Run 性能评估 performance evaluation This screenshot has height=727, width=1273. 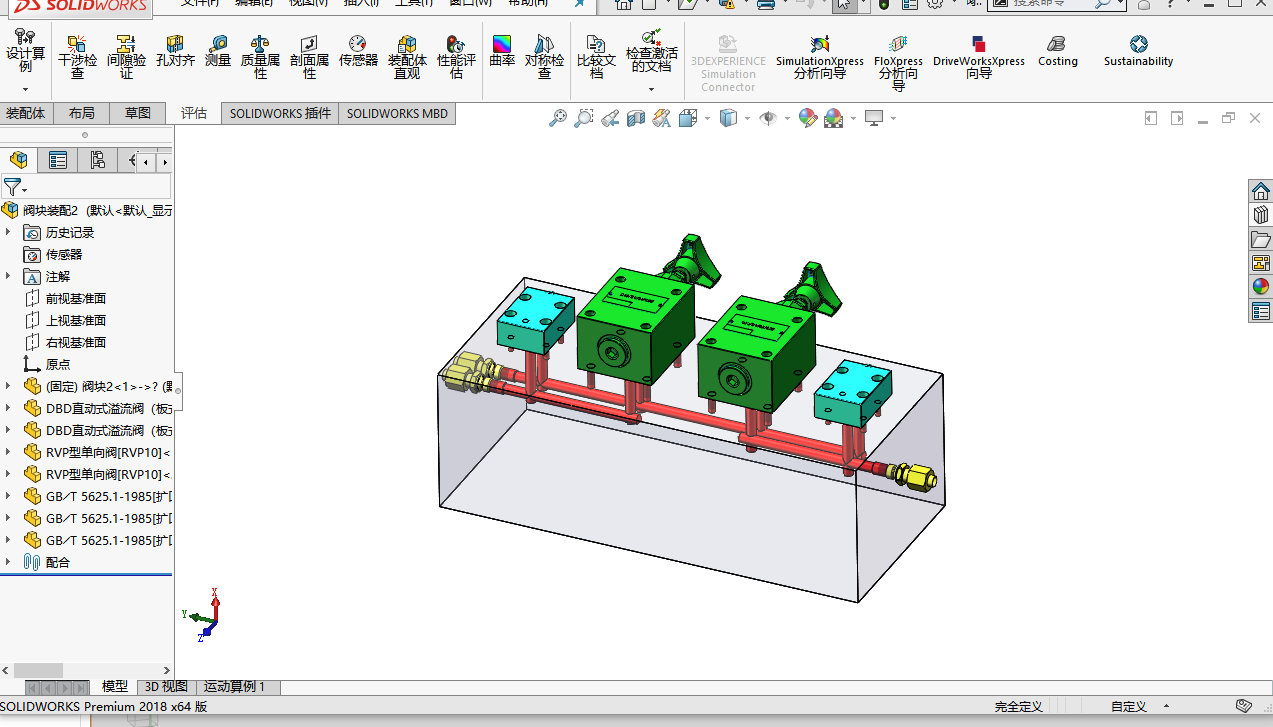point(456,56)
